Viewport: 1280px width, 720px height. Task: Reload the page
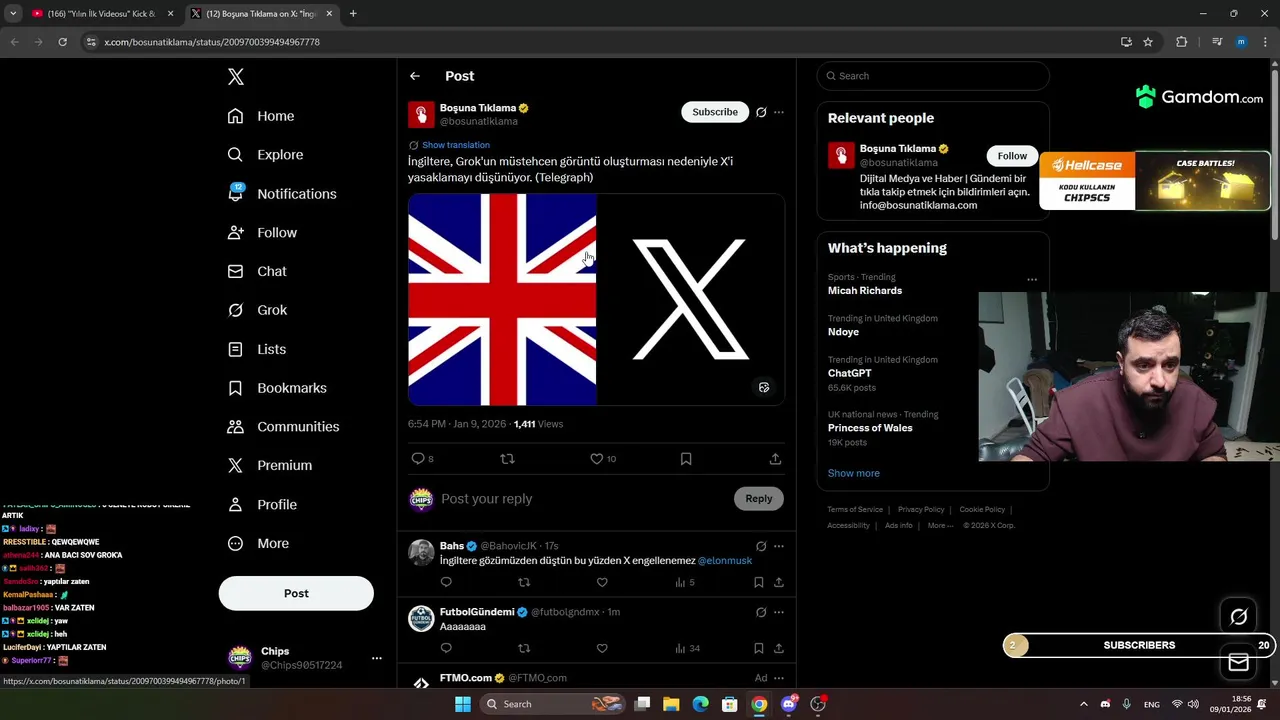click(62, 42)
